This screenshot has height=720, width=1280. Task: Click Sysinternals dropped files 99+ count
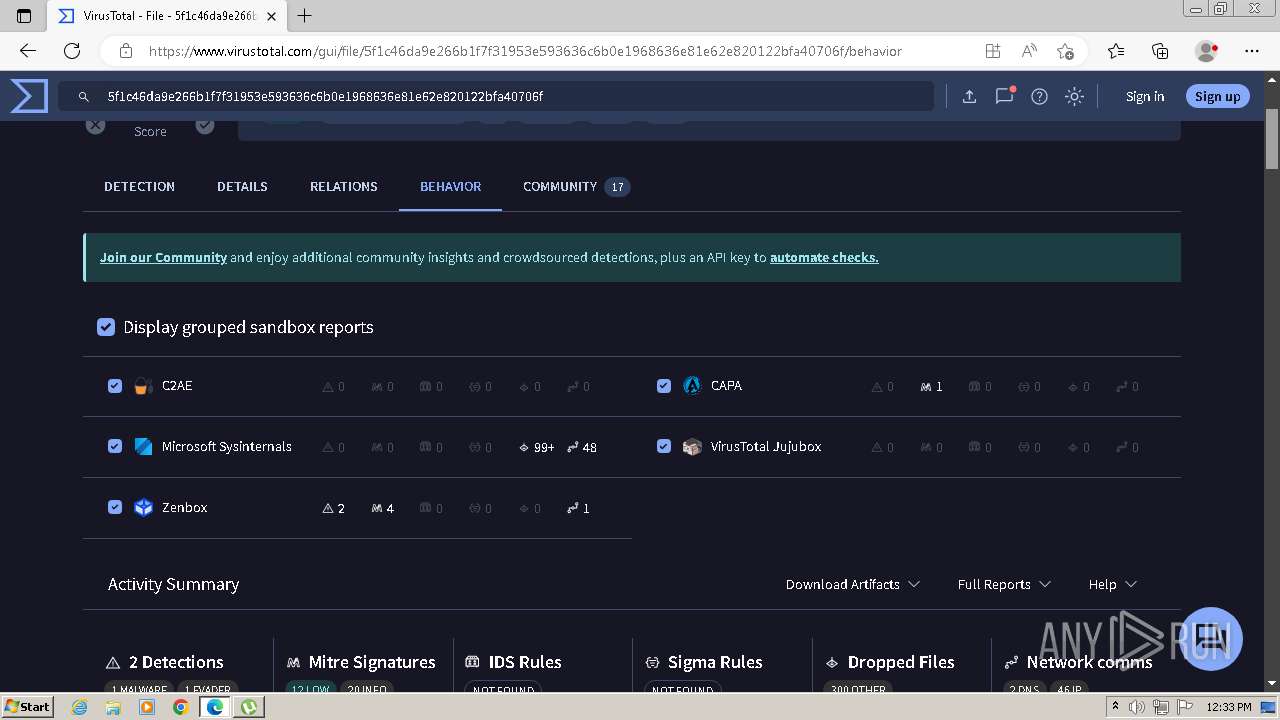pyautogui.click(x=537, y=447)
